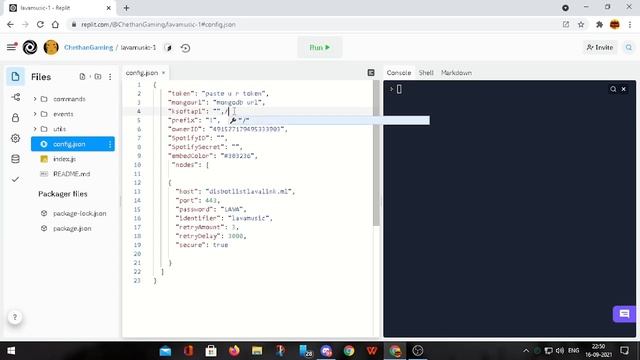The width and height of the screenshot is (640, 360).
Task: Open README.md in the file tree
Action: pos(72,174)
